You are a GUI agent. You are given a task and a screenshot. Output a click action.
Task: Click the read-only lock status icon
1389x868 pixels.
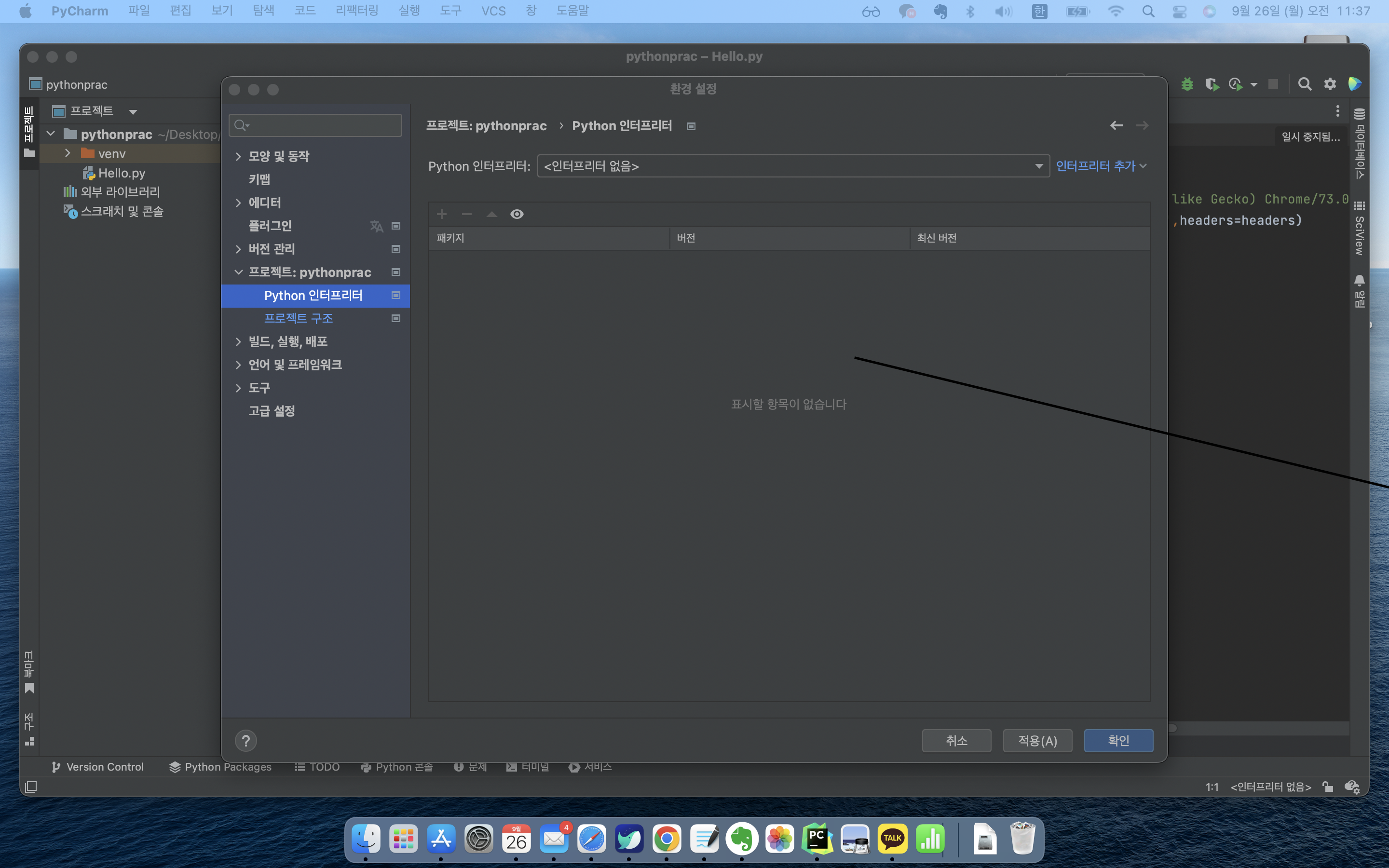tap(1328, 787)
